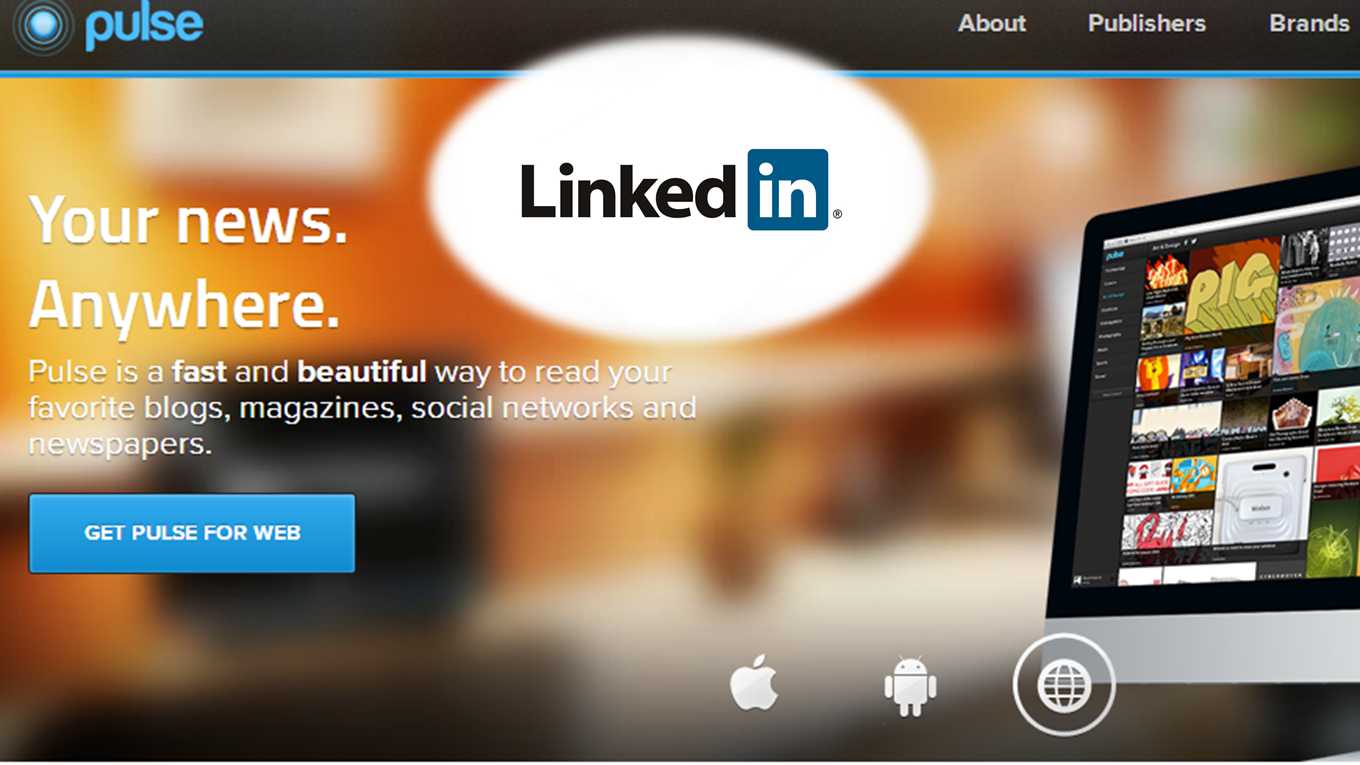
Task: Click the GET PULSE FOR WEB button
Action: (x=192, y=533)
